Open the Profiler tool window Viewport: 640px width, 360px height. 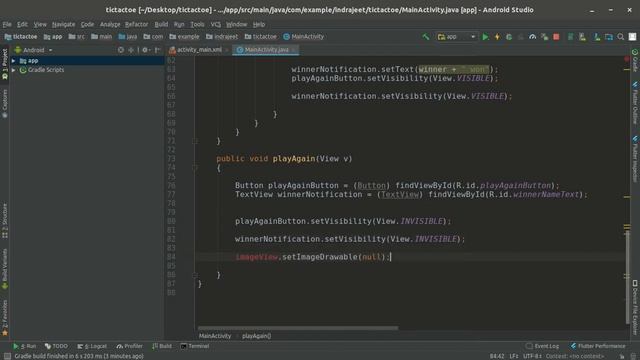point(129,346)
